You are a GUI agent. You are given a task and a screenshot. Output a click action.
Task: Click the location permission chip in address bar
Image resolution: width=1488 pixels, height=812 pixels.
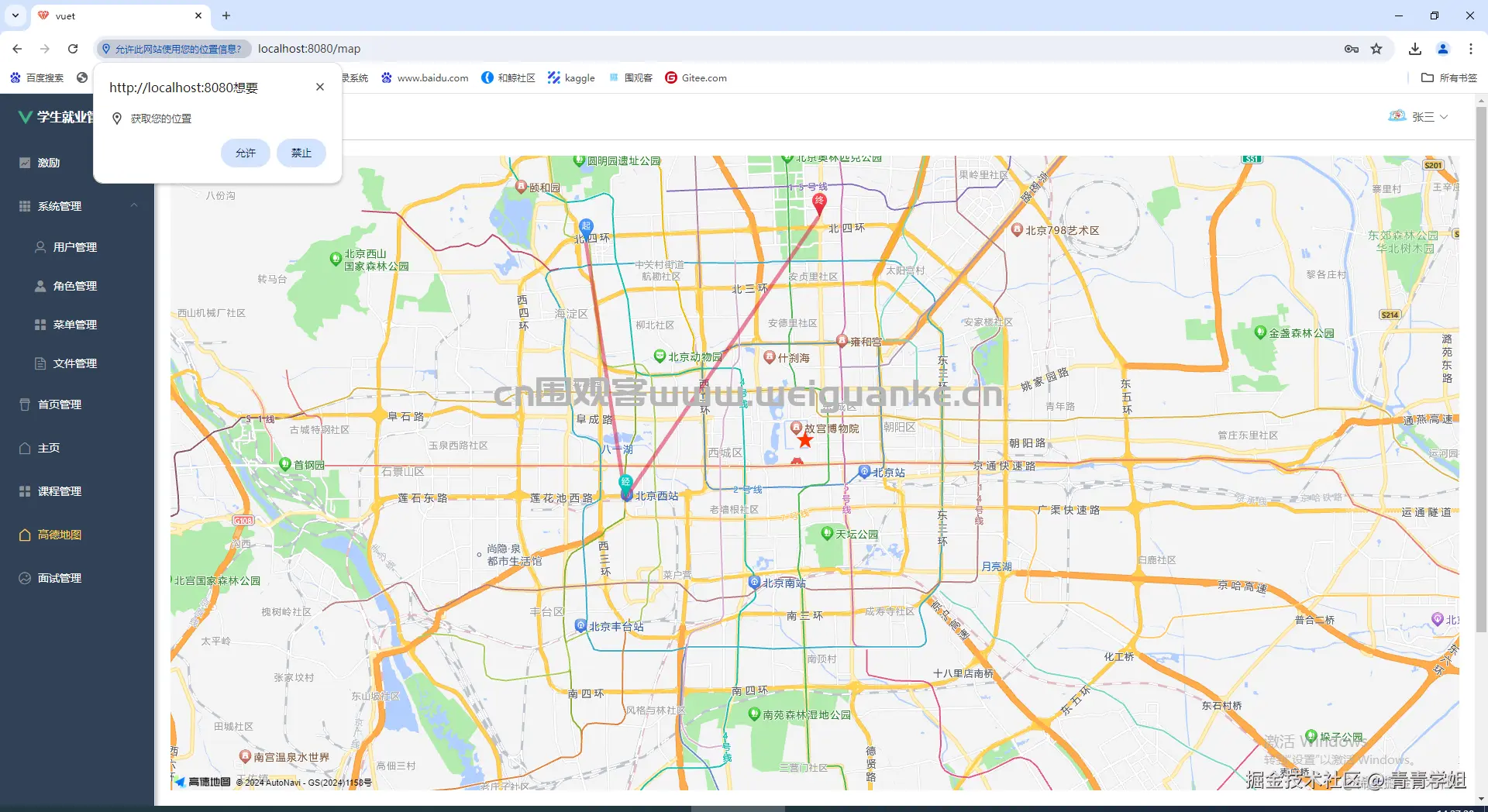tap(173, 49)
